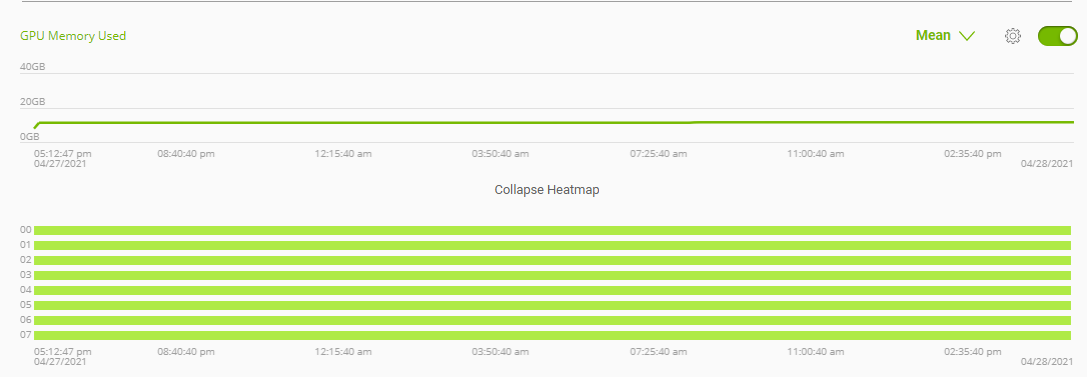Expand the chevron next to Mean

(x=967, y=36)
